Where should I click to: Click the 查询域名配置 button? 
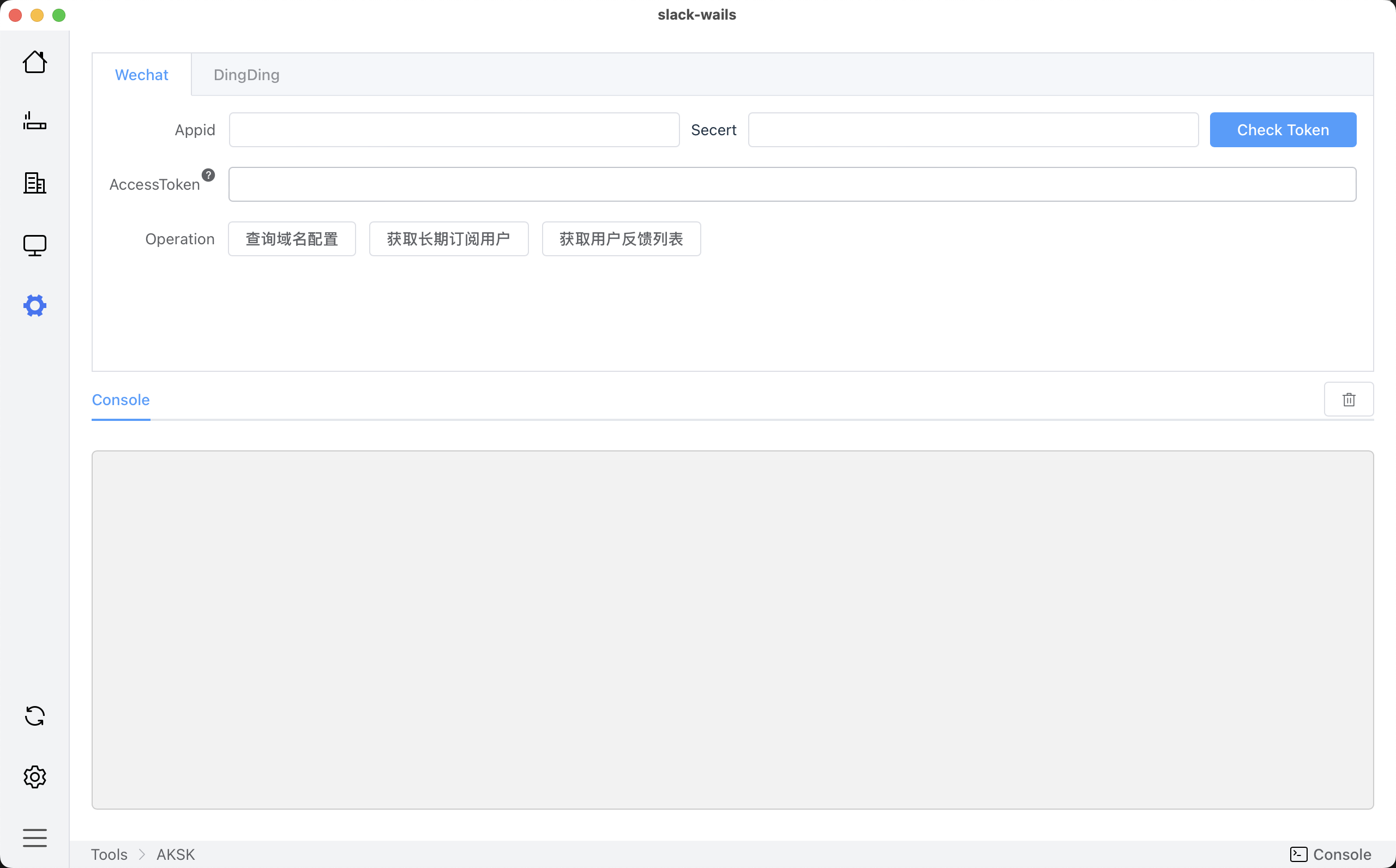coord(292,239)
